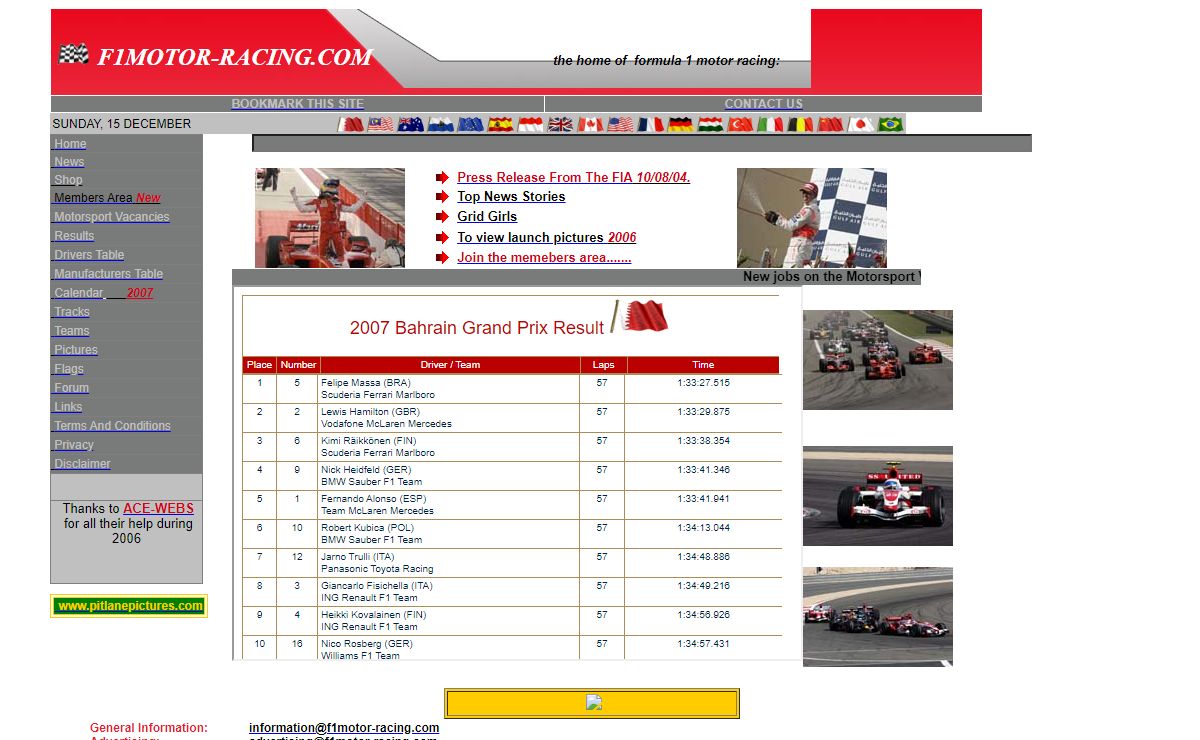
Task: Click the Felipe Massa (BRA) result row
Action: [511, 389]
